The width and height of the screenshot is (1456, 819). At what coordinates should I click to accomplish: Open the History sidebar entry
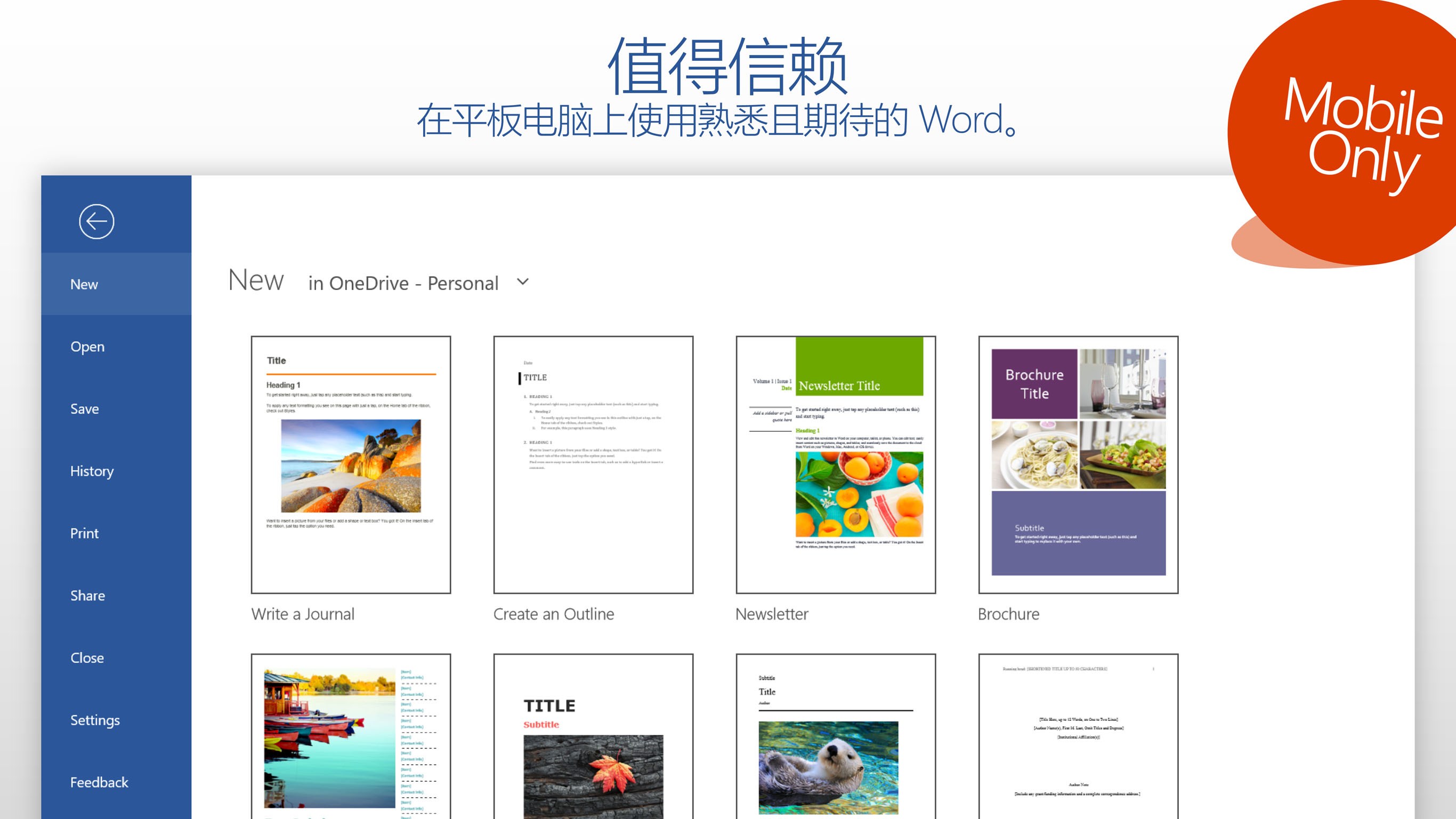pyautogui.click(x=92, y=471)
